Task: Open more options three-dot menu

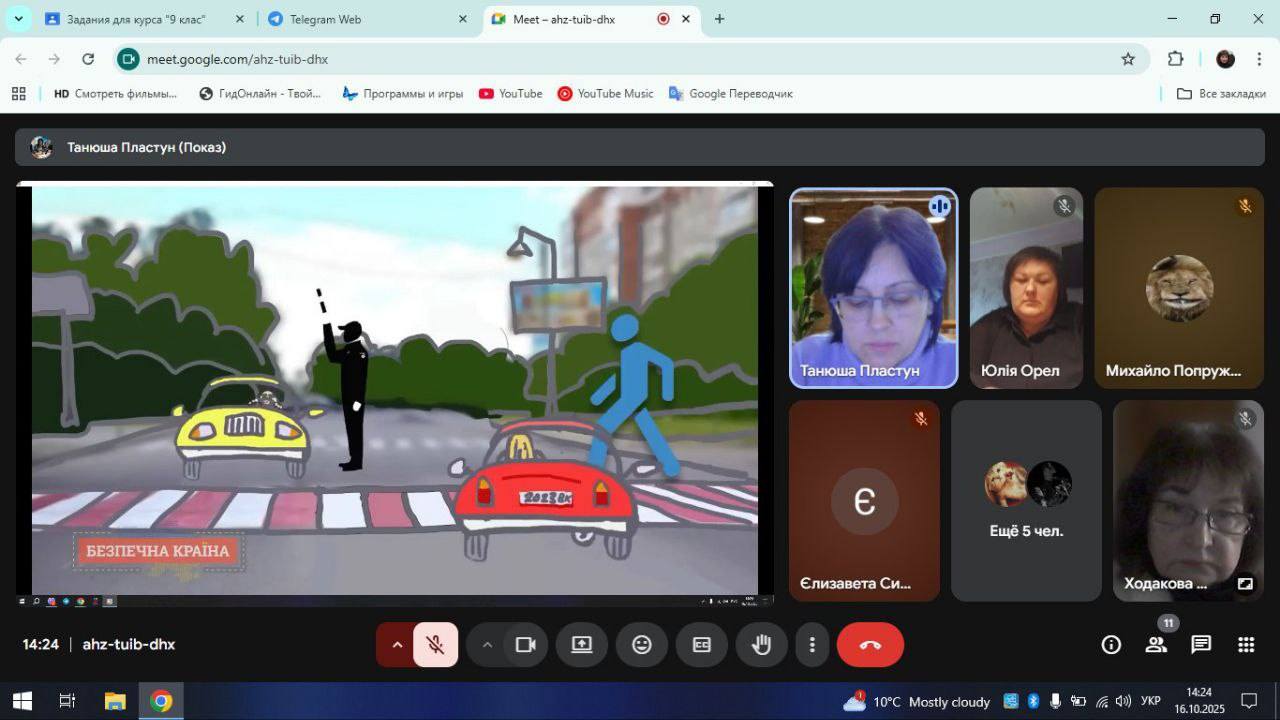Action: (x=813, y=645)
